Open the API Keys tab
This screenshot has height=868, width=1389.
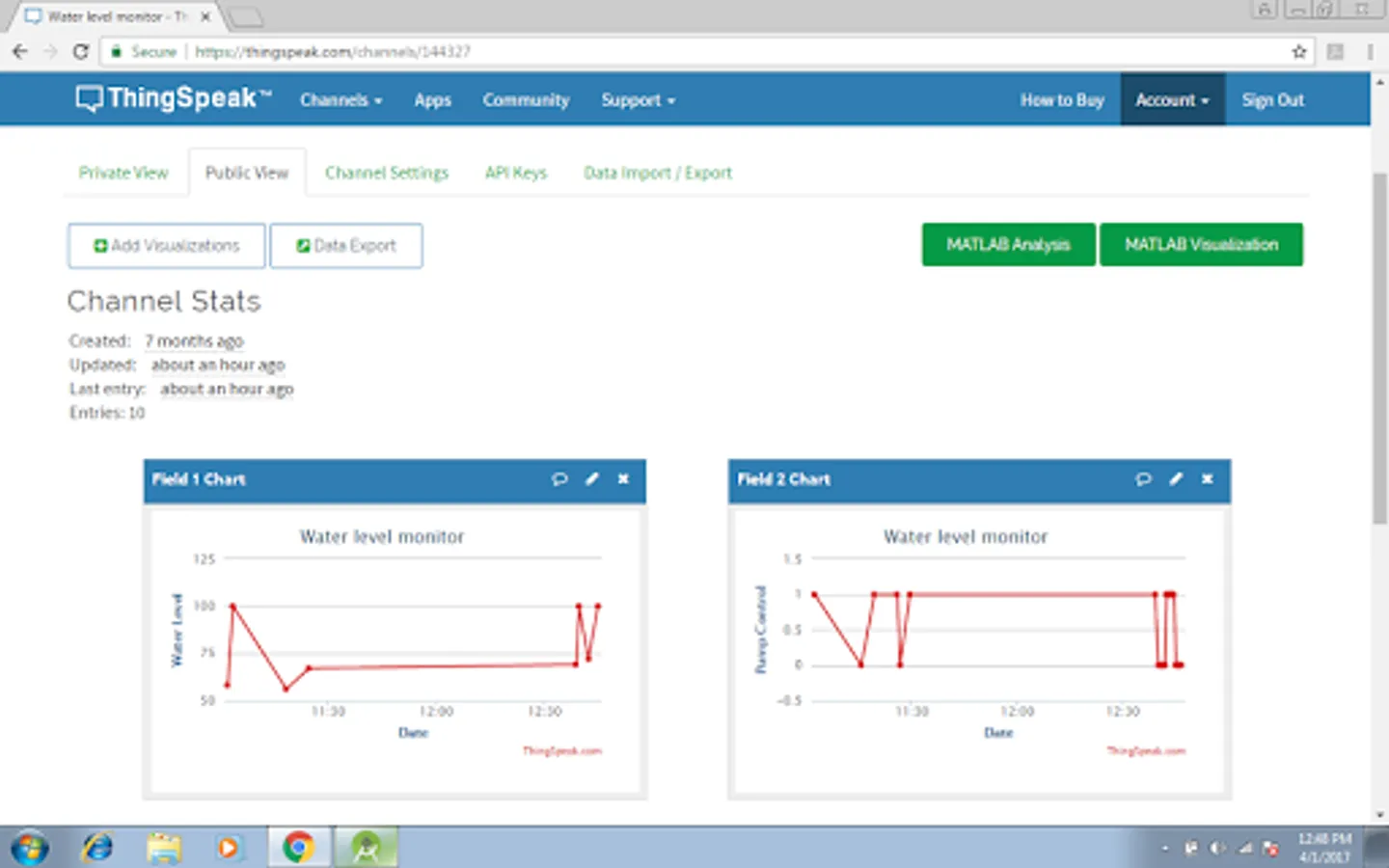pyautogui.click(x=516, y=173)
